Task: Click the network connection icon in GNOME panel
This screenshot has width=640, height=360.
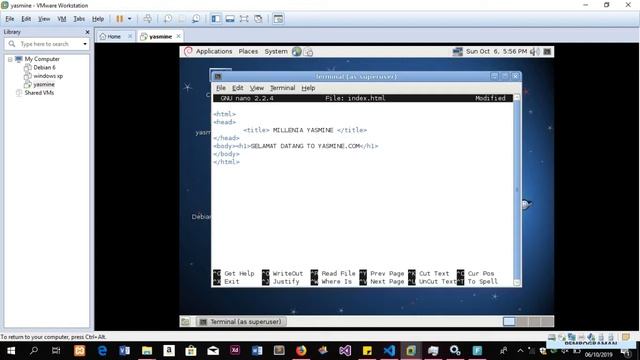Action: tap(458, 51)
